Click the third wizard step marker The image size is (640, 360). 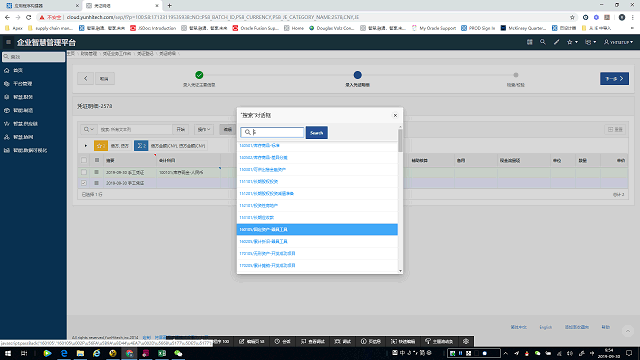pyautogui.click(x=516, y=75)
